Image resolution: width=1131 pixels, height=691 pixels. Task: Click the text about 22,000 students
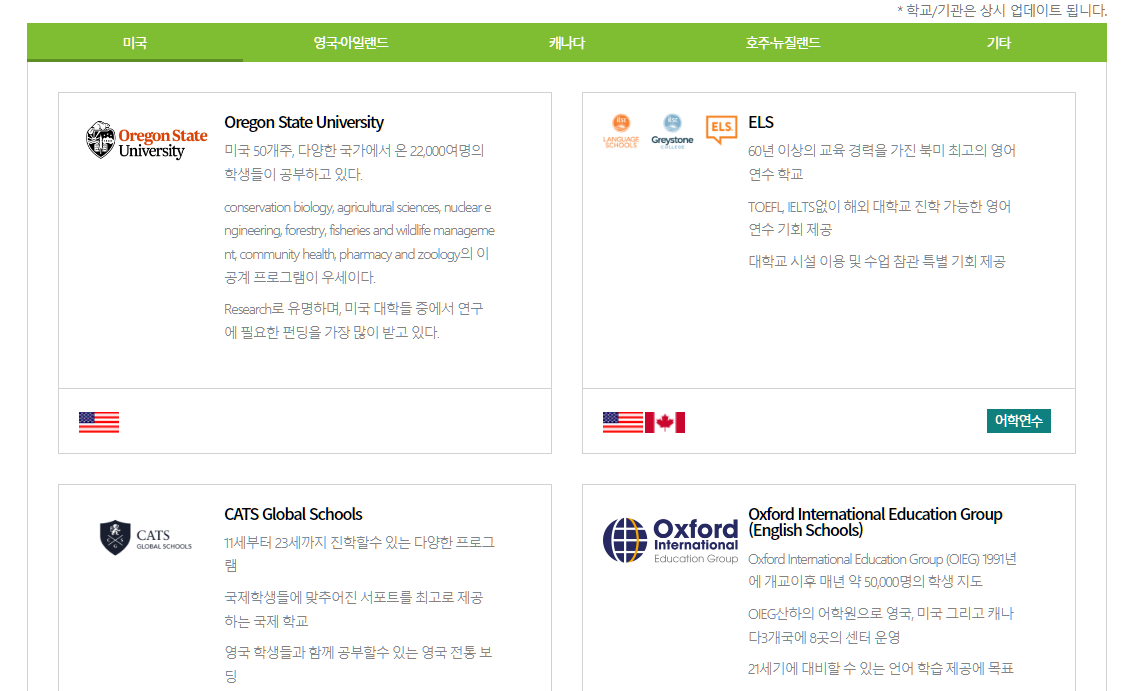(354, 162)
